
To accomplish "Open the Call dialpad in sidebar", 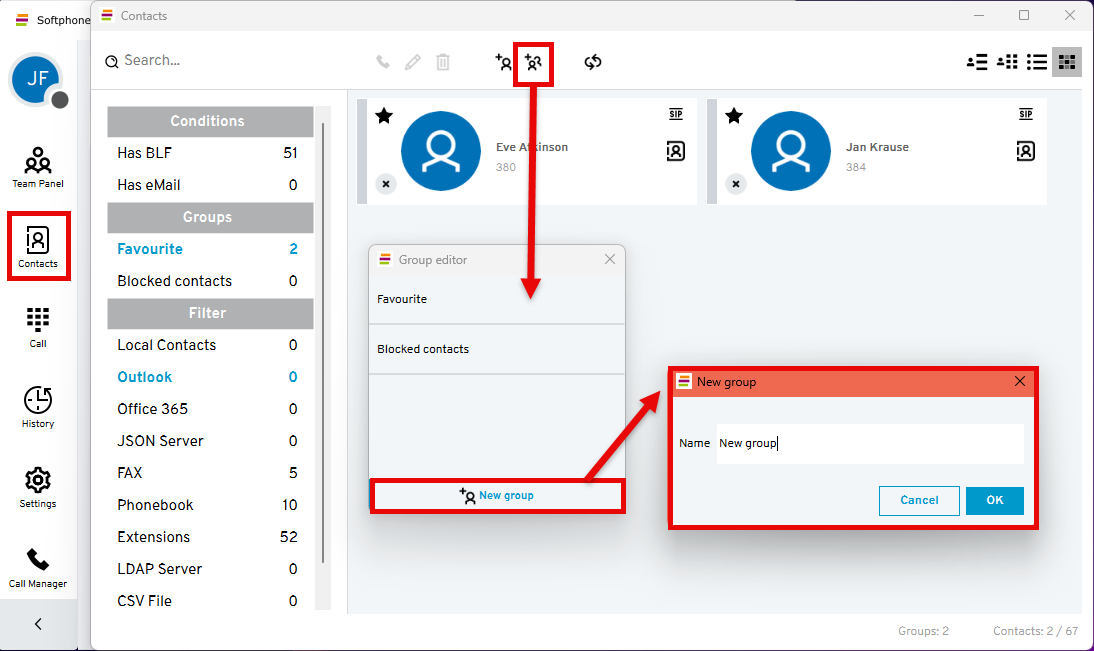I will pyautogui.click(x=38, y=327).
